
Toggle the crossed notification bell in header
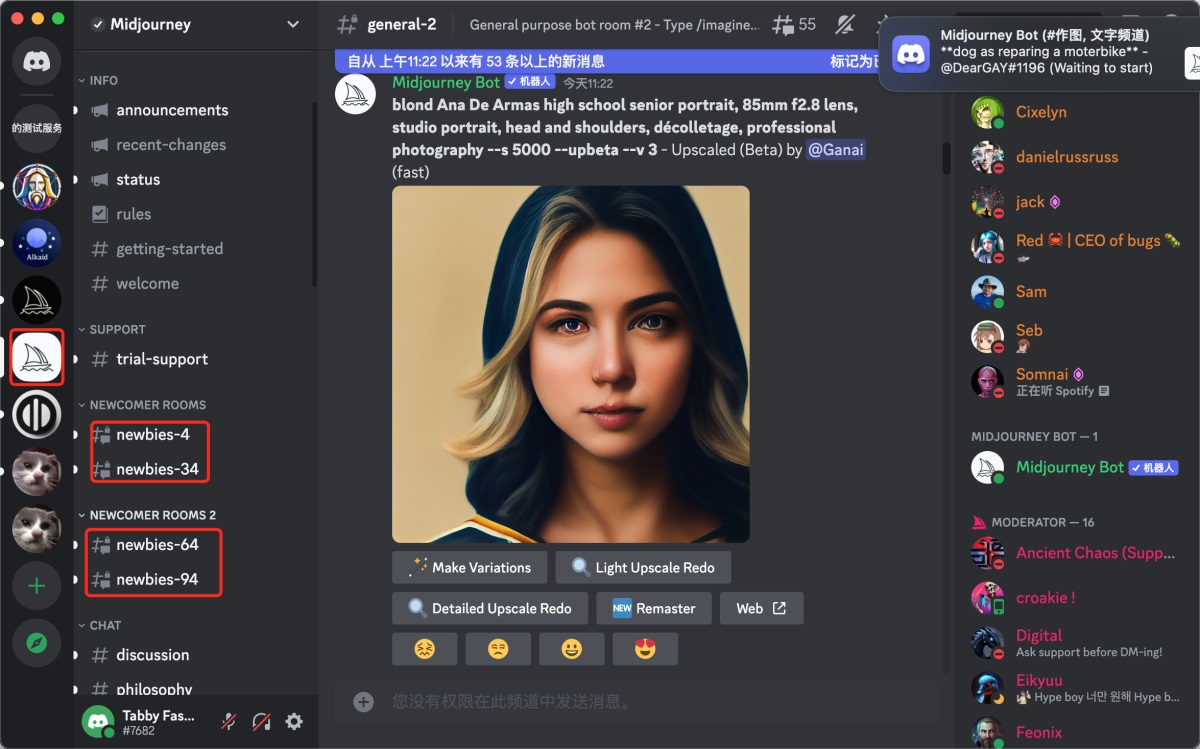tap(845, 24)
